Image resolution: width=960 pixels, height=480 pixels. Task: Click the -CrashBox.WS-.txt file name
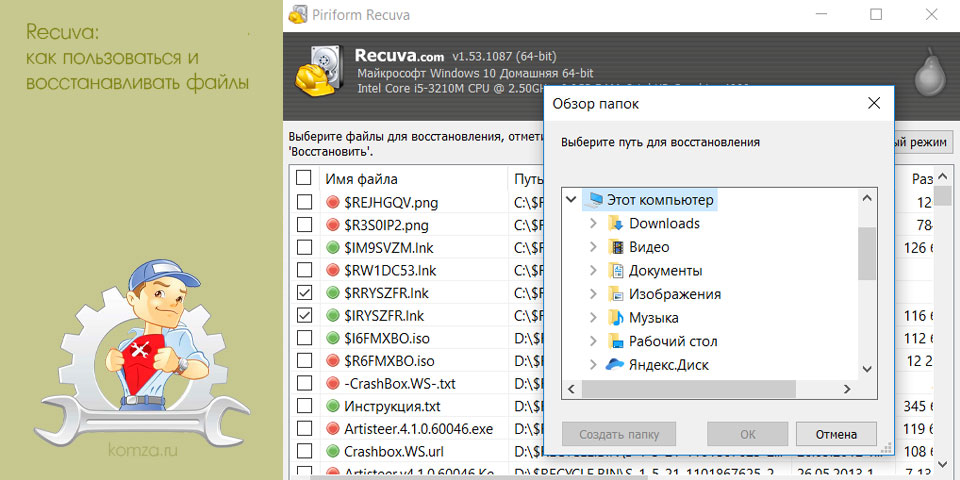pyautogui.click(x=400, y=383)
